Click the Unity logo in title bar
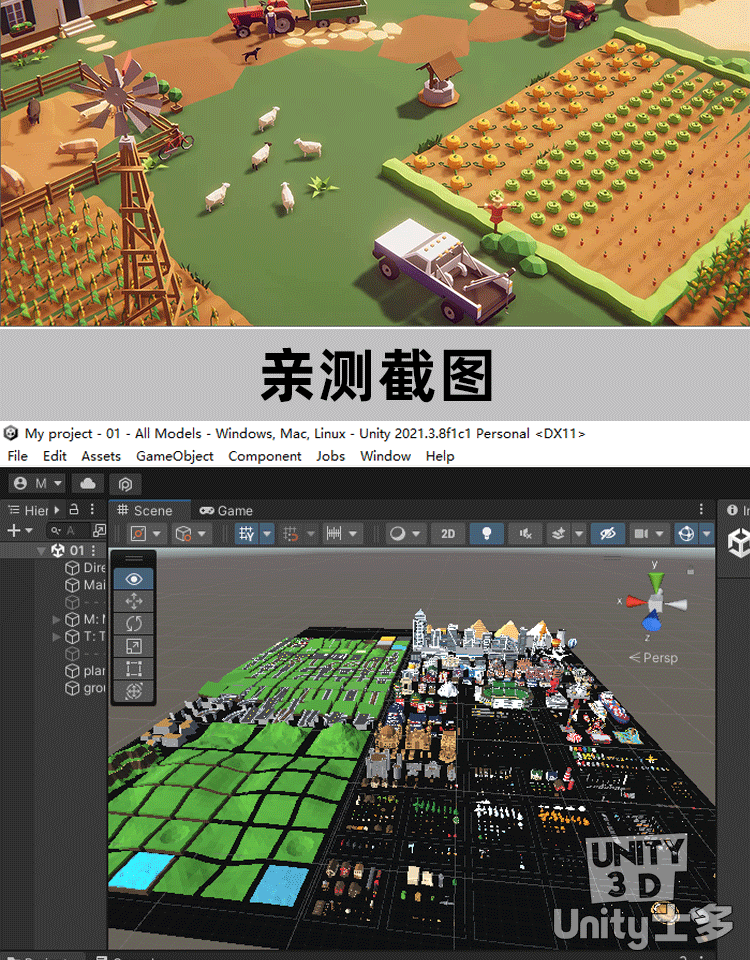The image size is (750, 960). coord(11,433)
